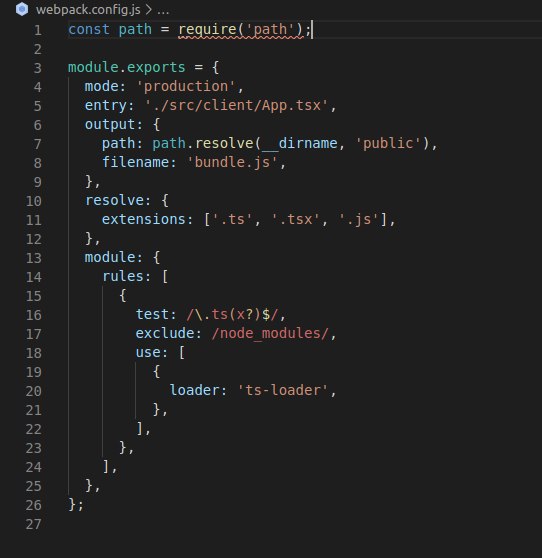Click line number 1 in gutter
542x558 pixels.
[x=38, y=30]
